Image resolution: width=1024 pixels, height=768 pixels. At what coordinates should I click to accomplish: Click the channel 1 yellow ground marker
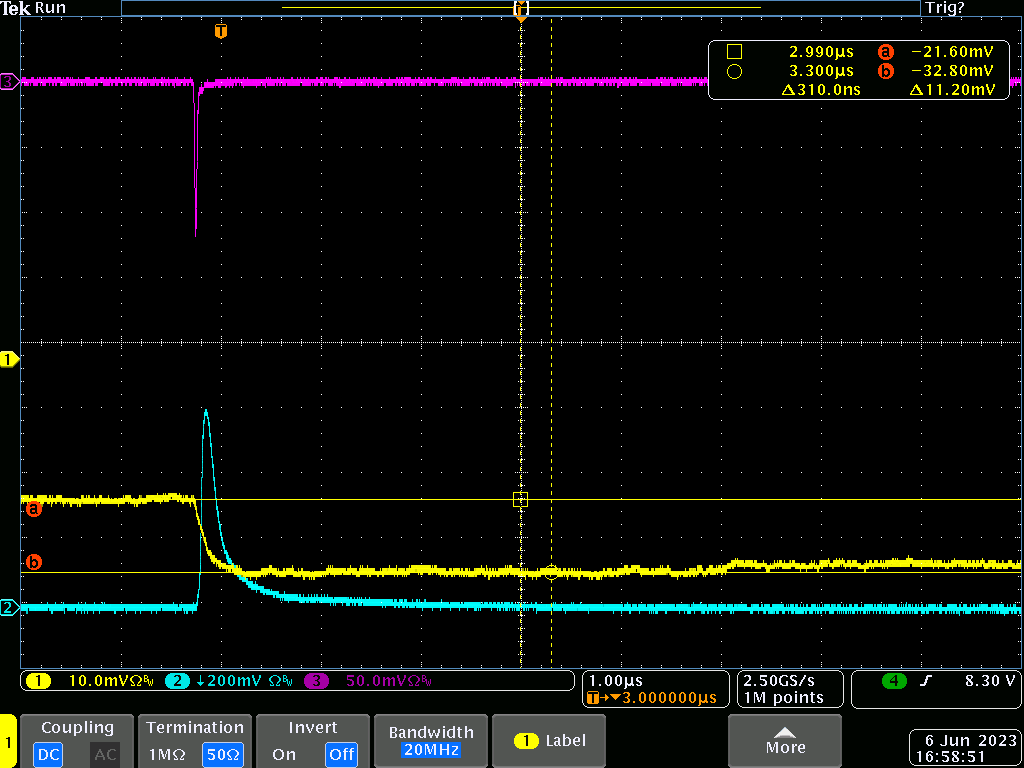(x=10, y=359)
